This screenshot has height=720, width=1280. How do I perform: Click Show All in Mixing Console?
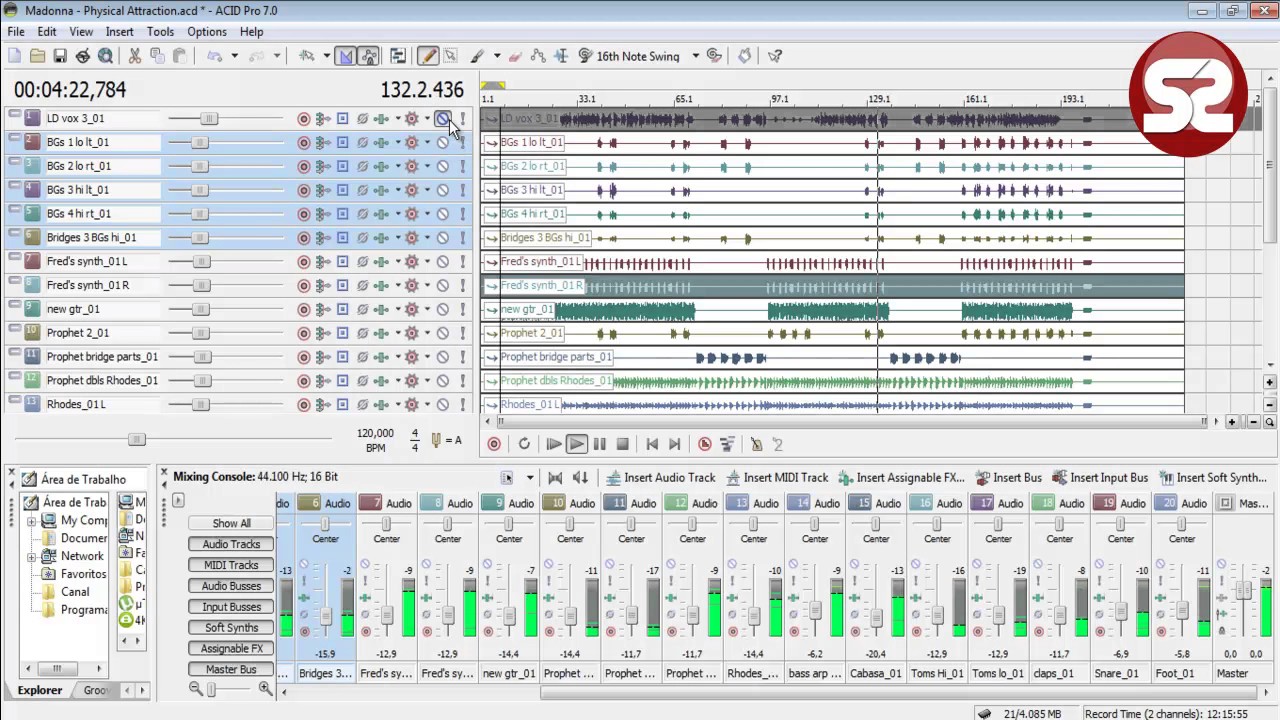pyautogui.click(x=231, y=523)
